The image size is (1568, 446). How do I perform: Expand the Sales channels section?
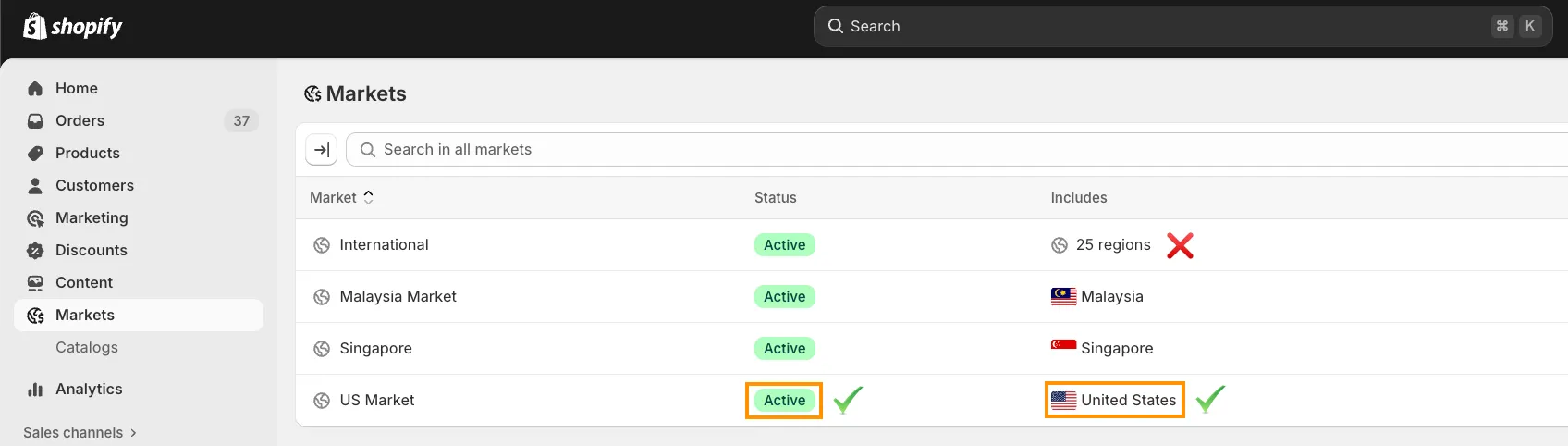click(80, 433)
